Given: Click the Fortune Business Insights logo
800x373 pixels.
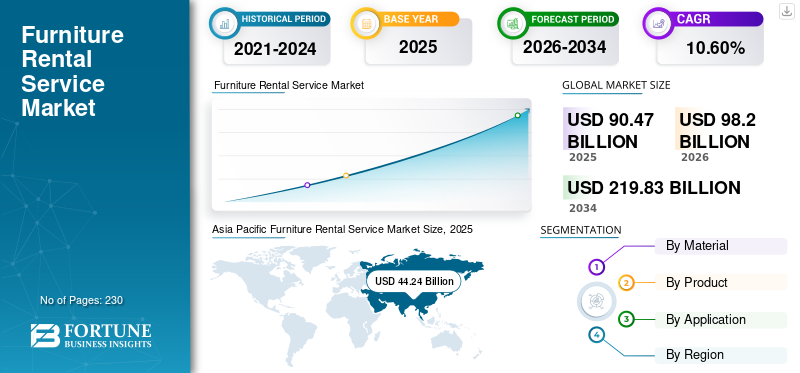Looking at the screenshot, I should (x=91, y=336).
